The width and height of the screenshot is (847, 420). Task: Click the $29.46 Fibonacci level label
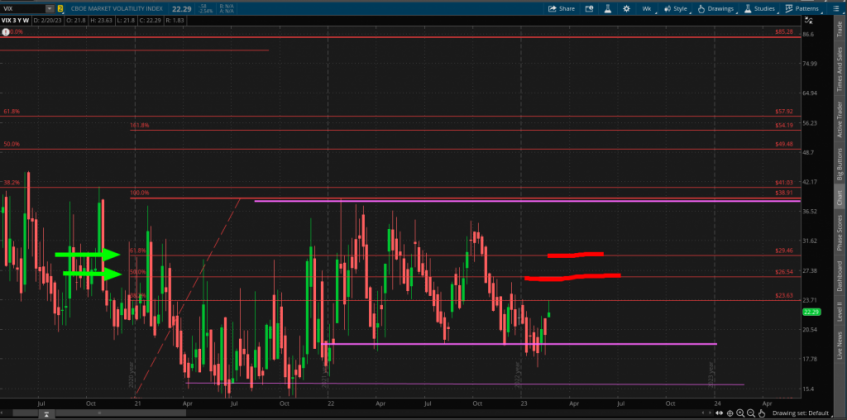coord(784,250)
